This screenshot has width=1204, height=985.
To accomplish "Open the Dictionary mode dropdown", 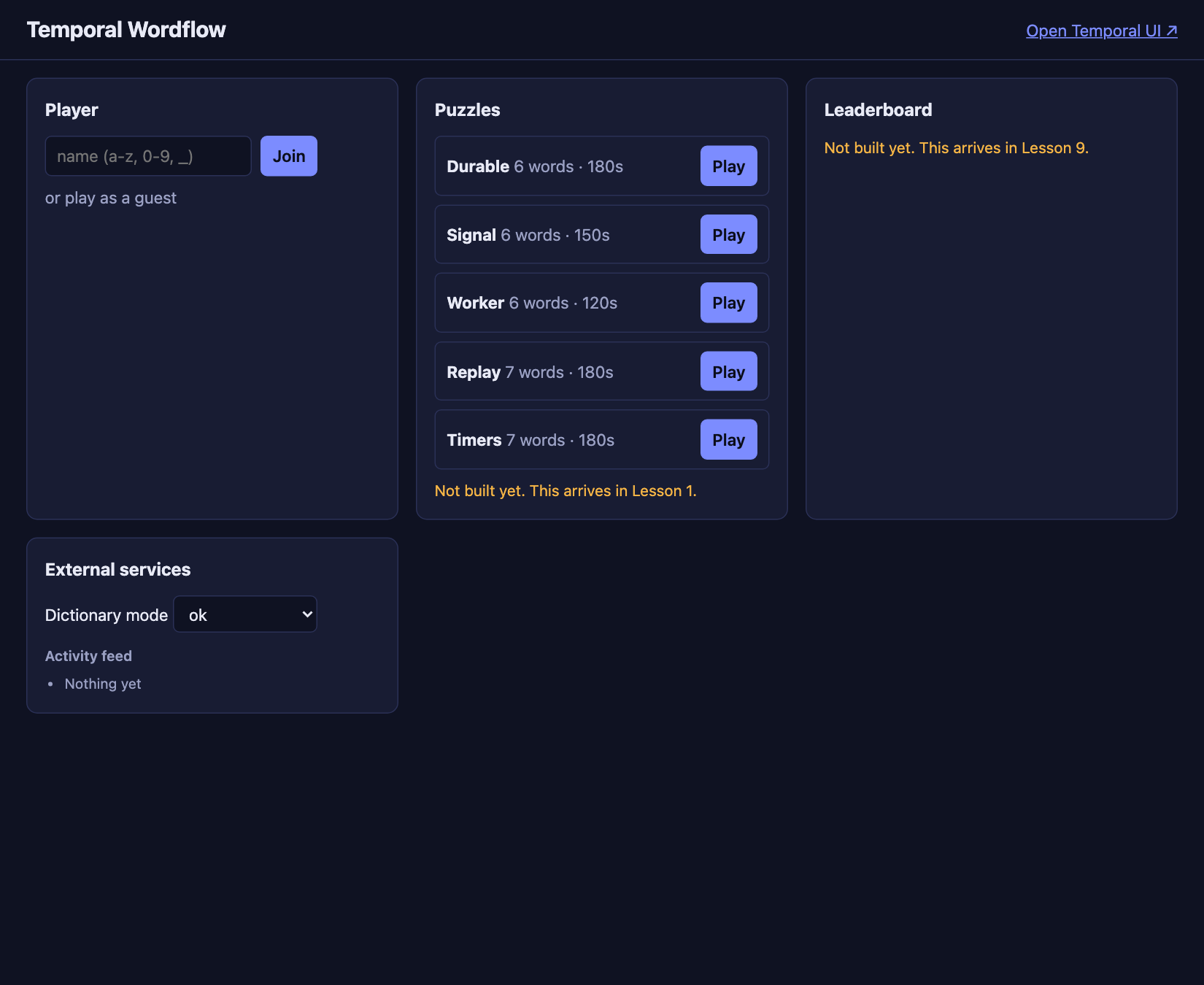I will pos(245,614).
